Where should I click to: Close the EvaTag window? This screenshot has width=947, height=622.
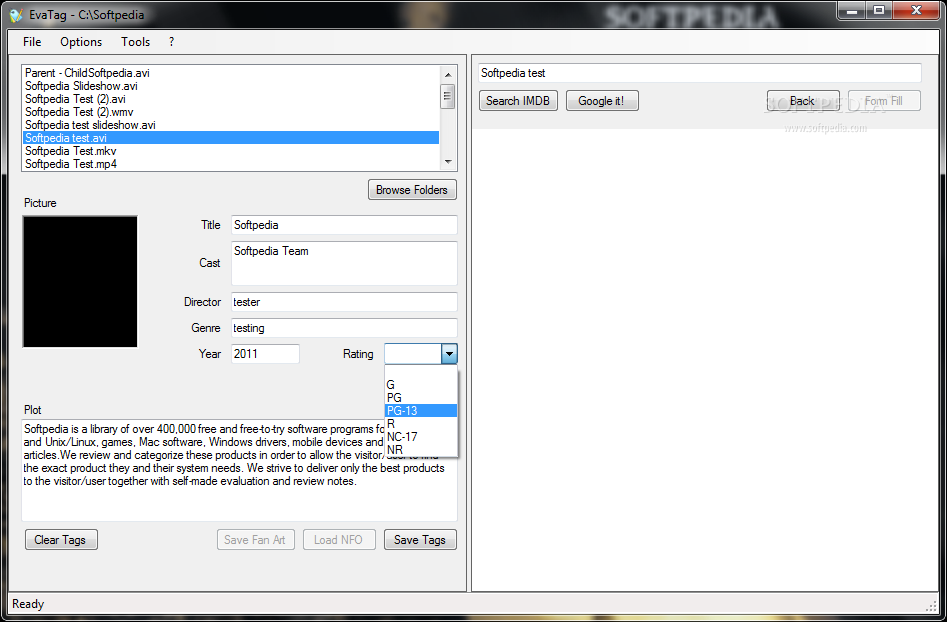click(916, 10)
